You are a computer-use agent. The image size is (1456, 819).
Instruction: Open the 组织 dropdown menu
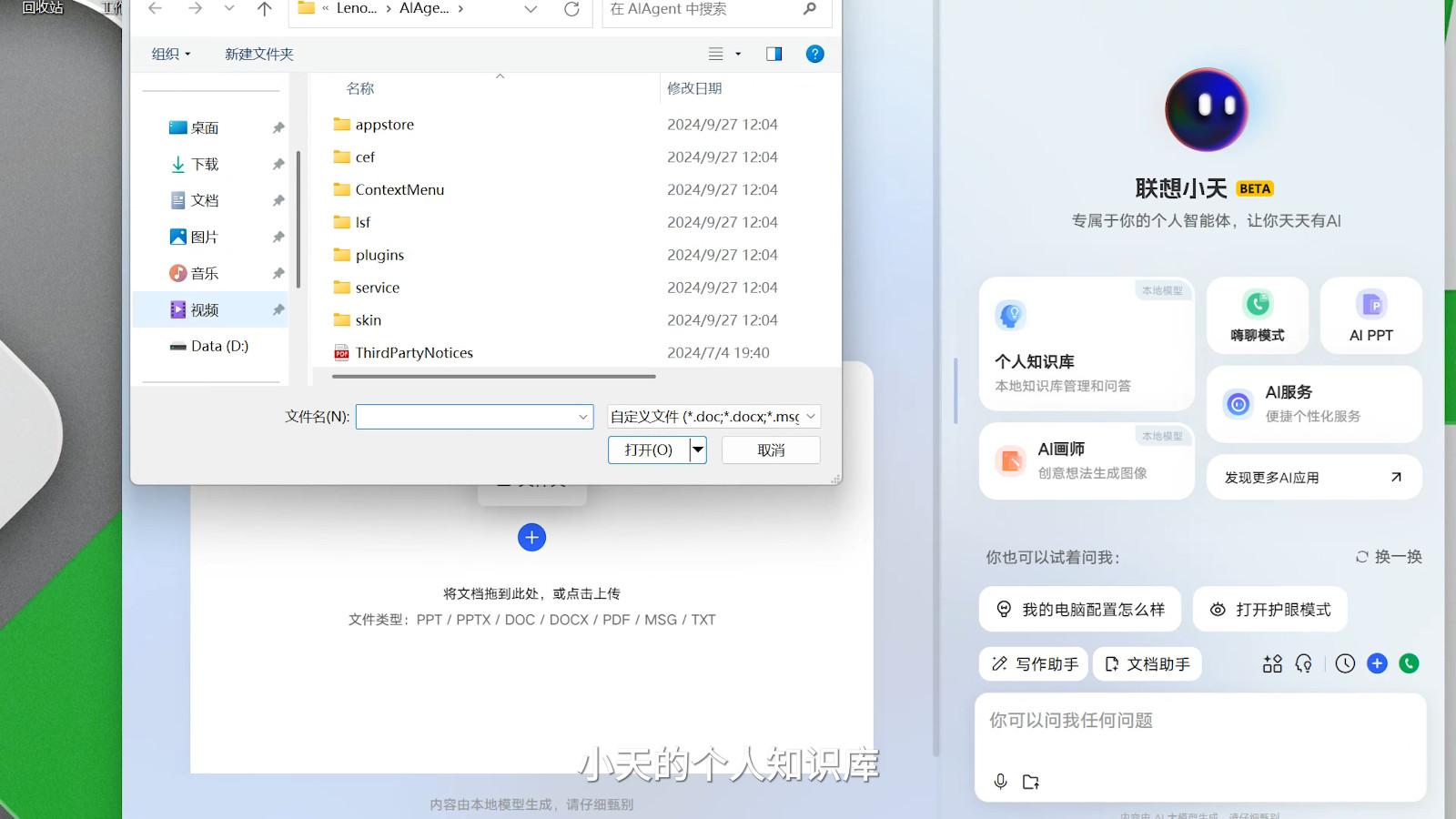171,54
